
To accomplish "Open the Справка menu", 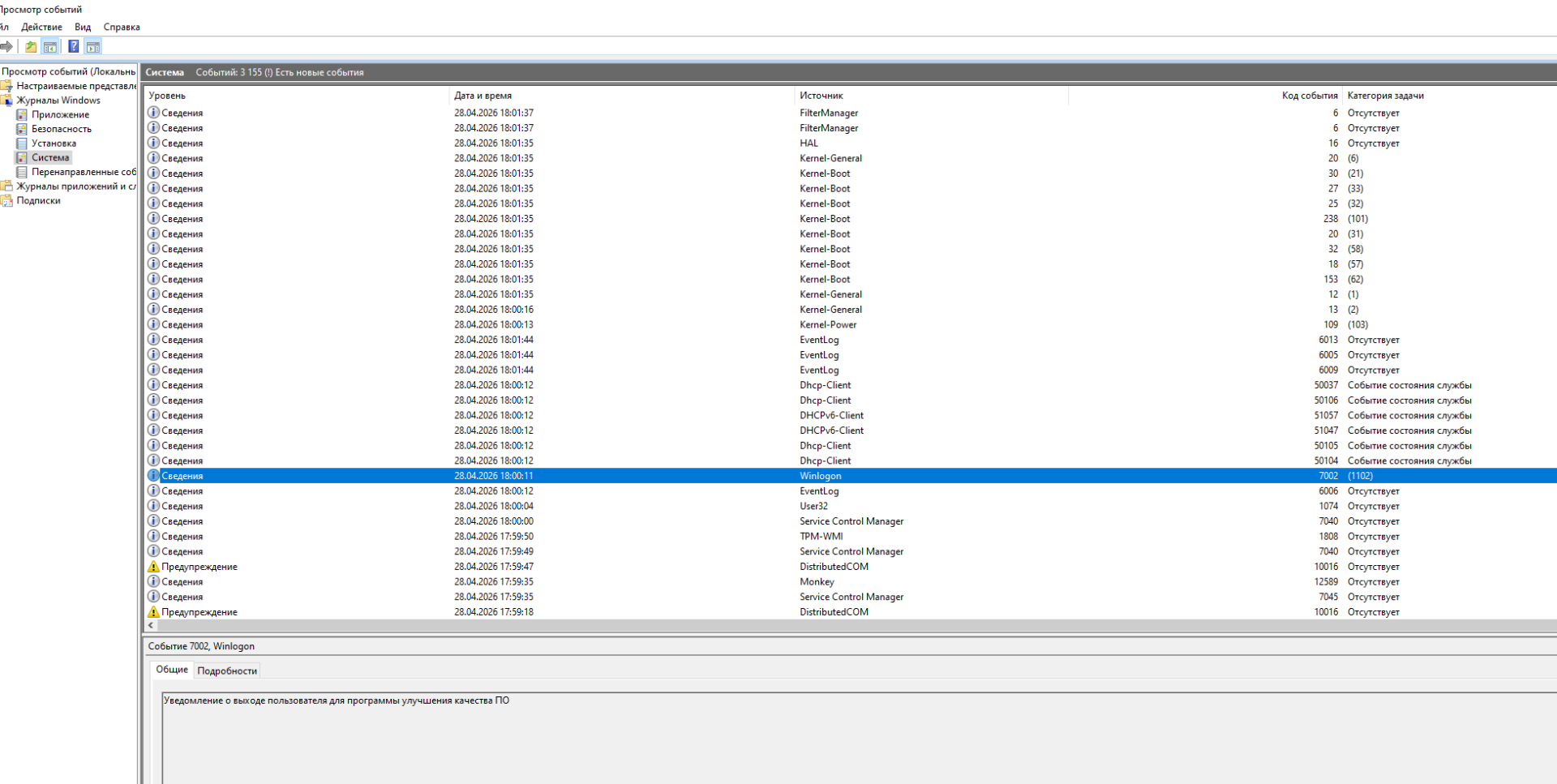I will 122,27.
